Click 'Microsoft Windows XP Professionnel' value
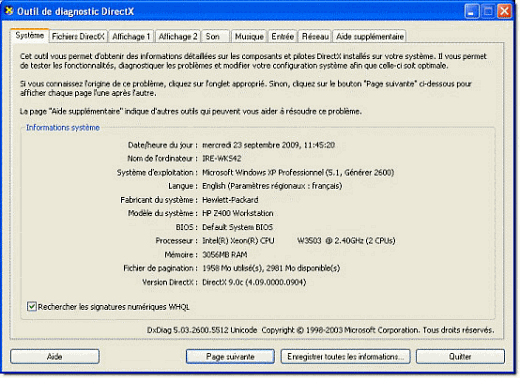This screenshot has width=520, height=378. 263,173
